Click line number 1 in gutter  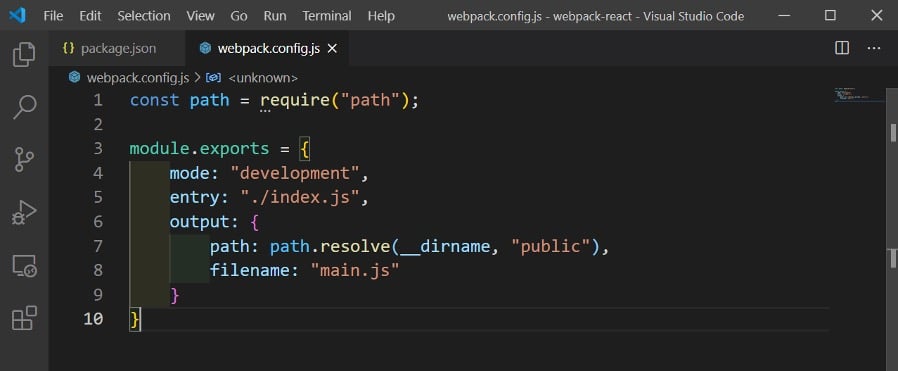click(x=97, y=101)
